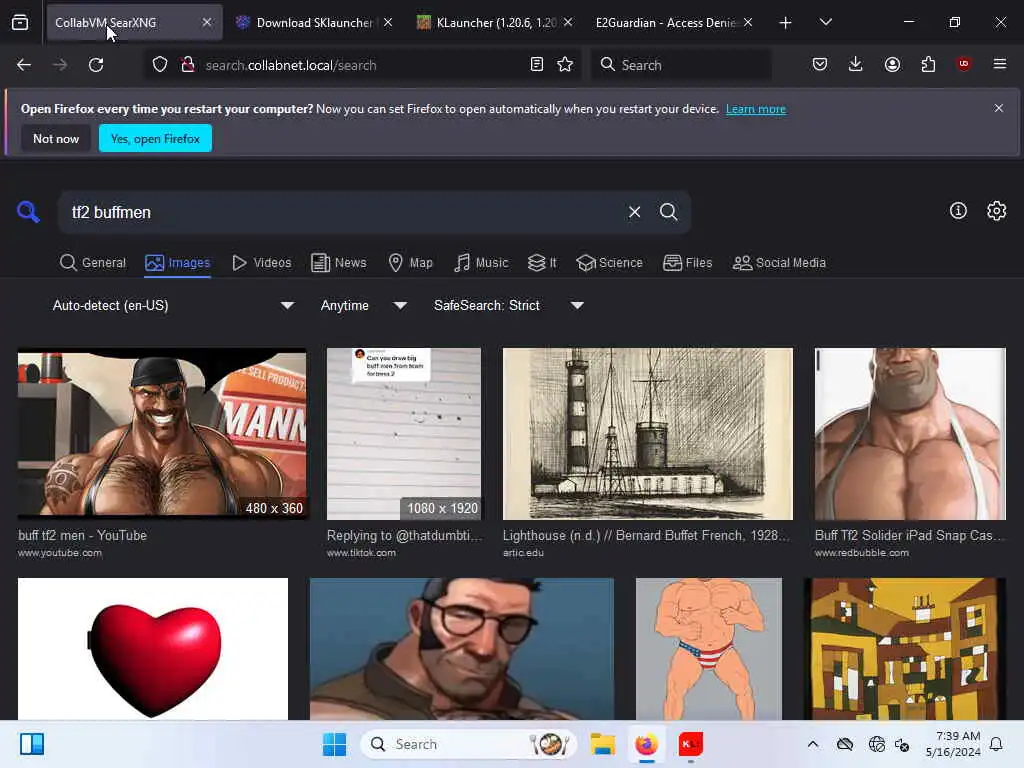Open the uBlock Origin extension icon
This screenshot has height=768, width=1024.
(964, 64)
